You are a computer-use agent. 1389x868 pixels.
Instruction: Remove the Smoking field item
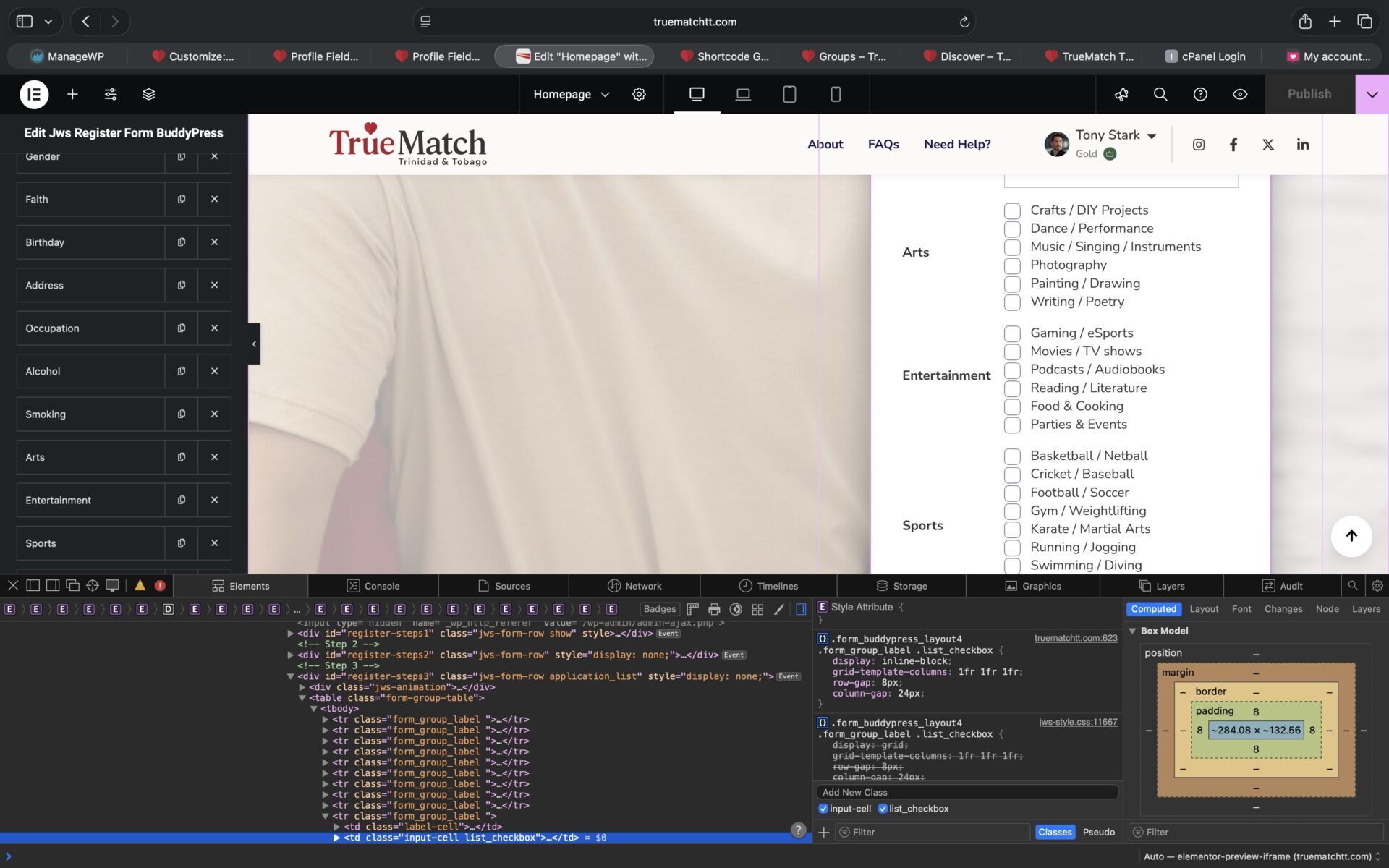214,414
